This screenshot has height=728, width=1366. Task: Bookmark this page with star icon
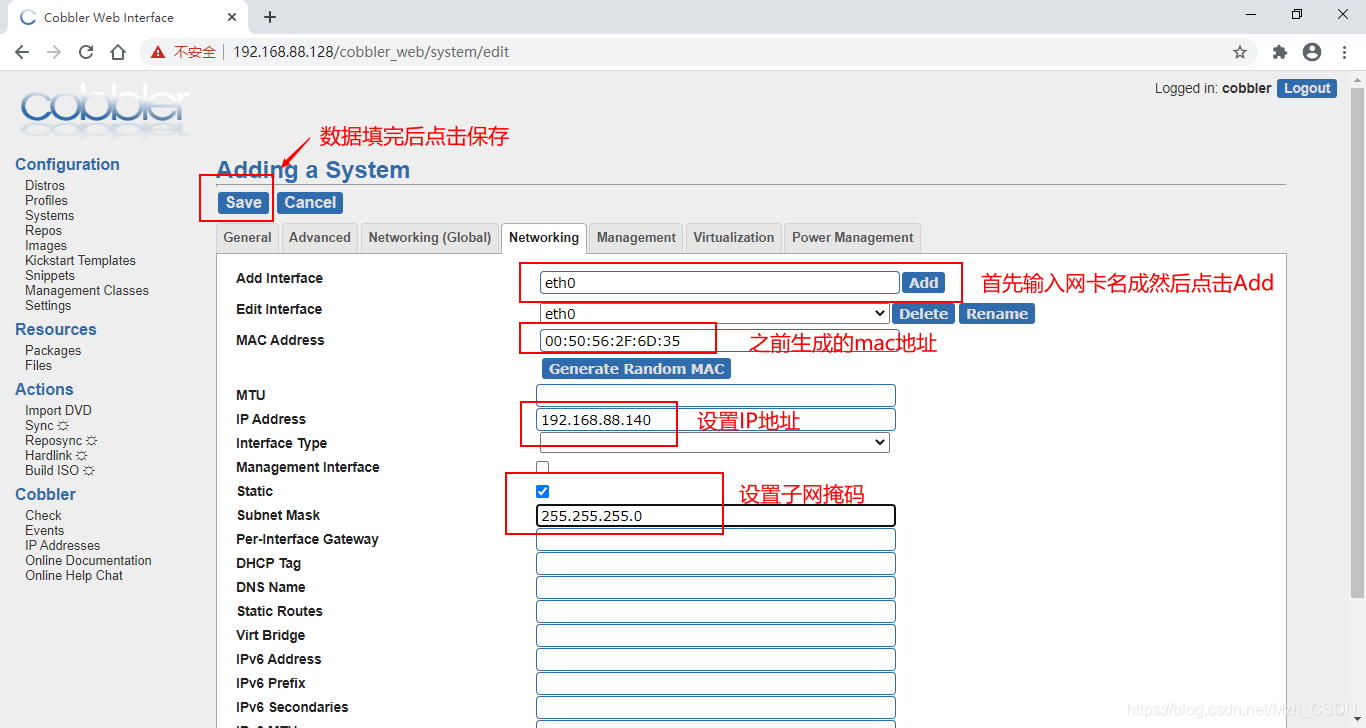[1240, 52]
